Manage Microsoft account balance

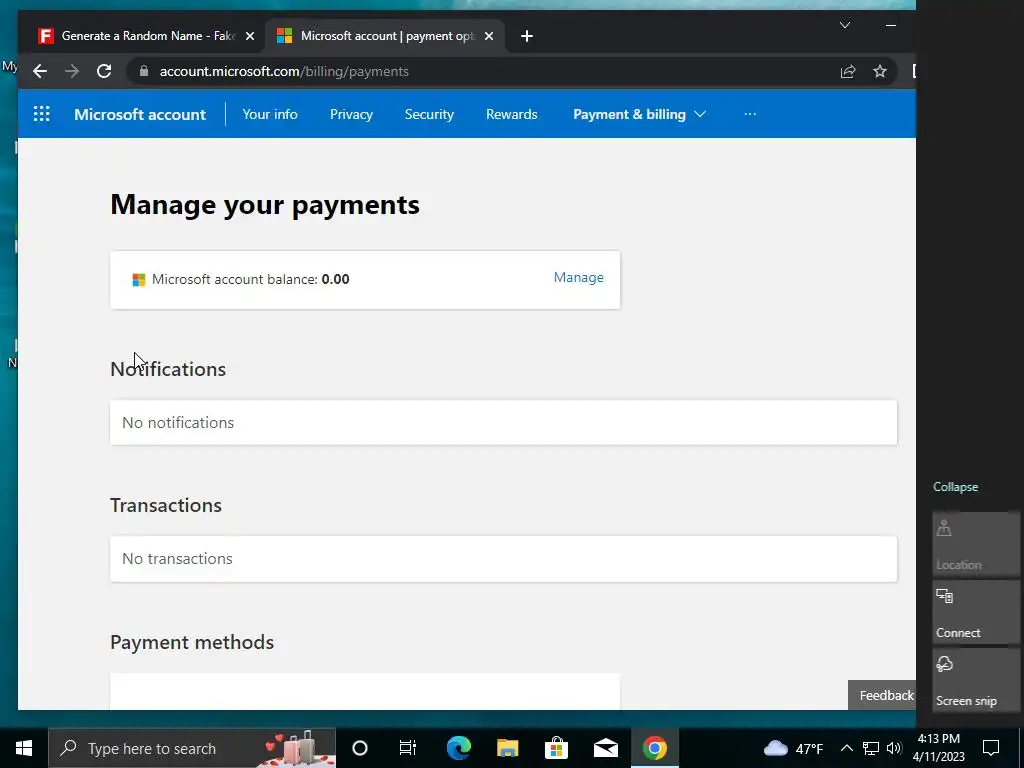[579, 278]
